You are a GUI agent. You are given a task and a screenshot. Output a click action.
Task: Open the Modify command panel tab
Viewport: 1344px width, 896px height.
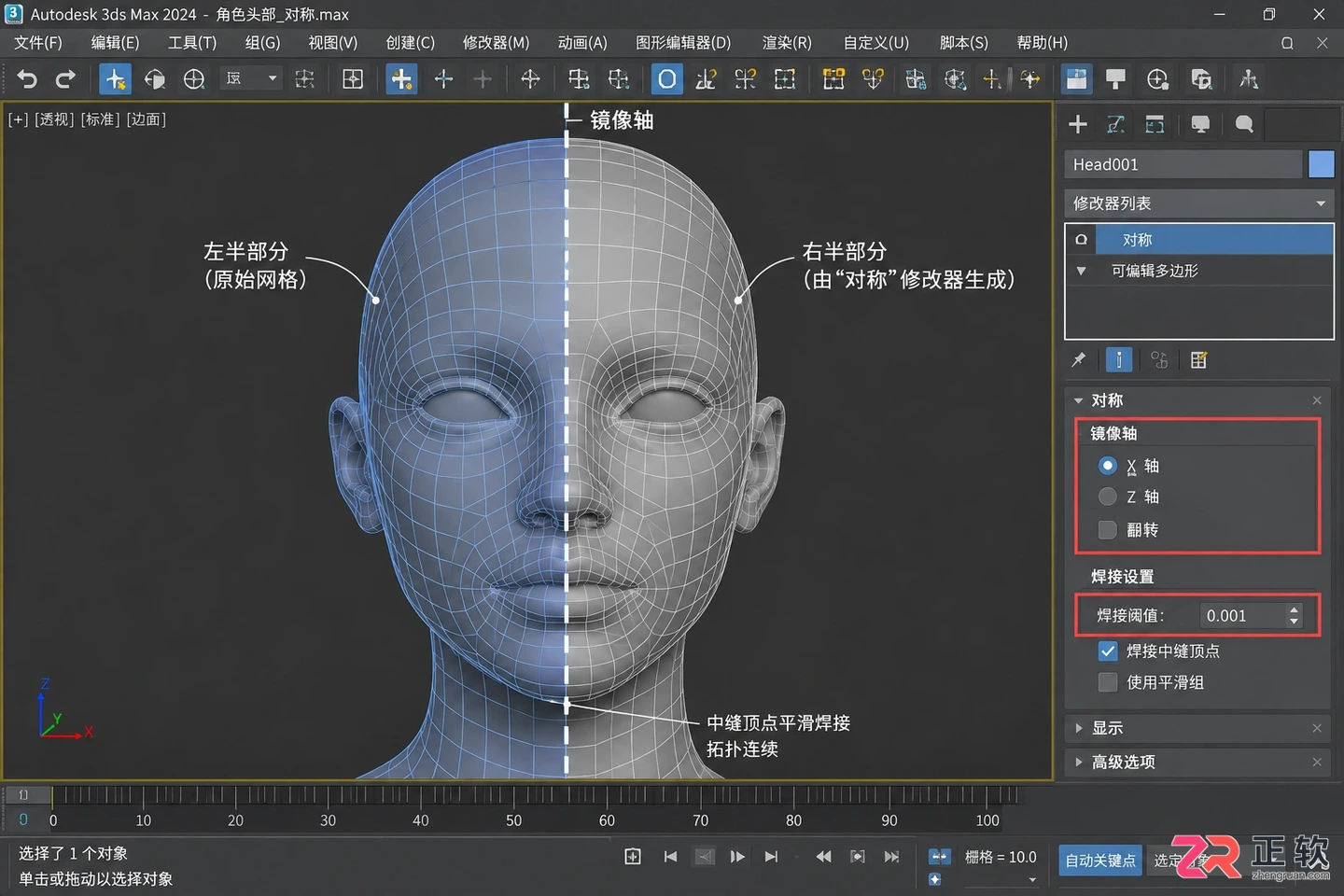click(x=1115, y=124)
